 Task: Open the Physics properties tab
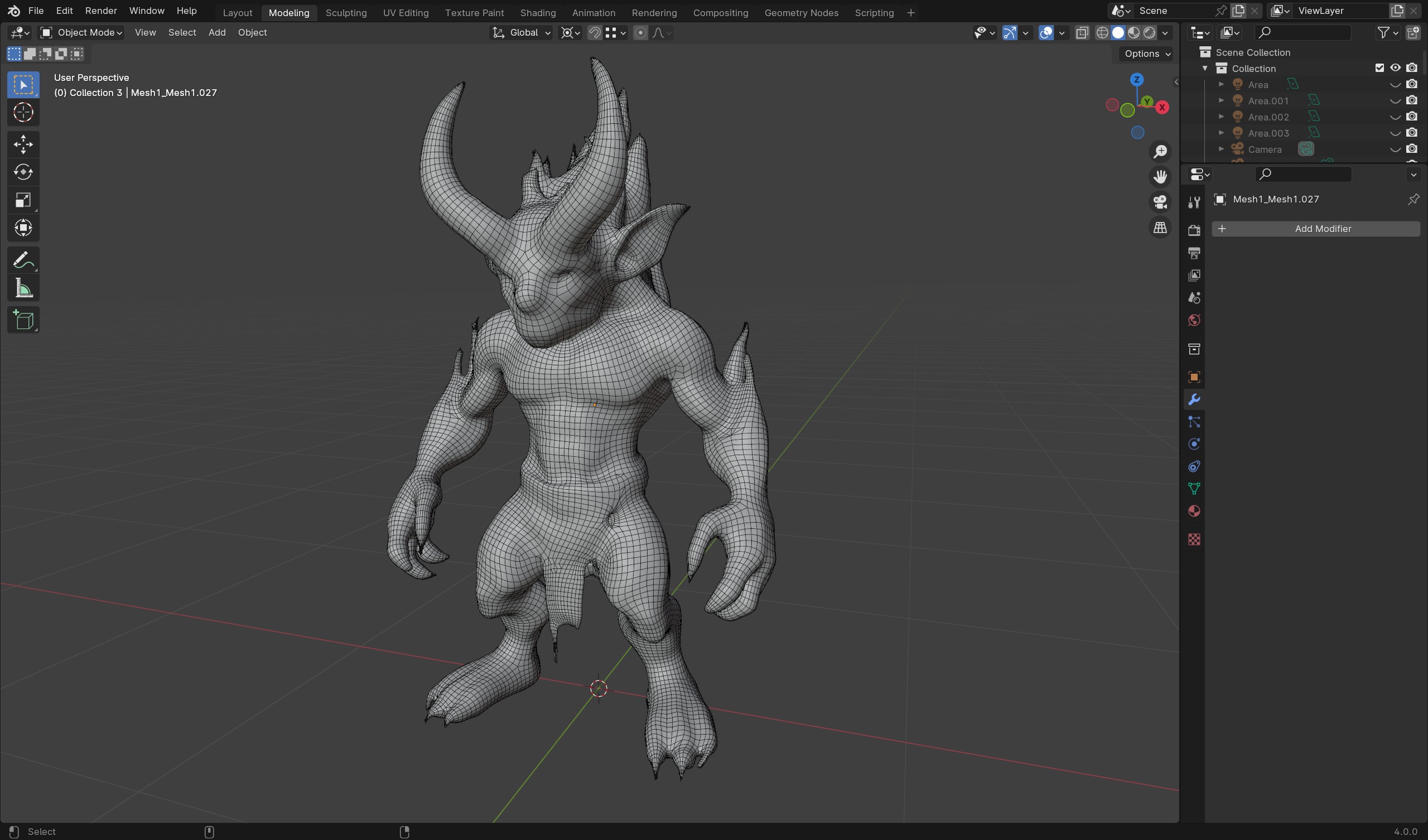tap(1194, 445)
